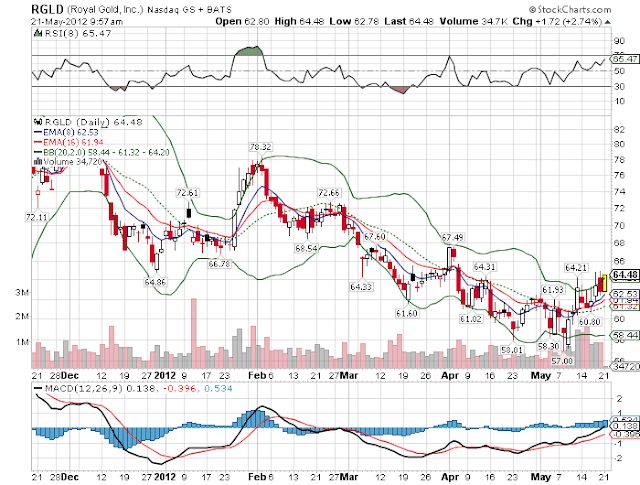Click the 65.47 RSI value tag on scale

tap(625, 59)
